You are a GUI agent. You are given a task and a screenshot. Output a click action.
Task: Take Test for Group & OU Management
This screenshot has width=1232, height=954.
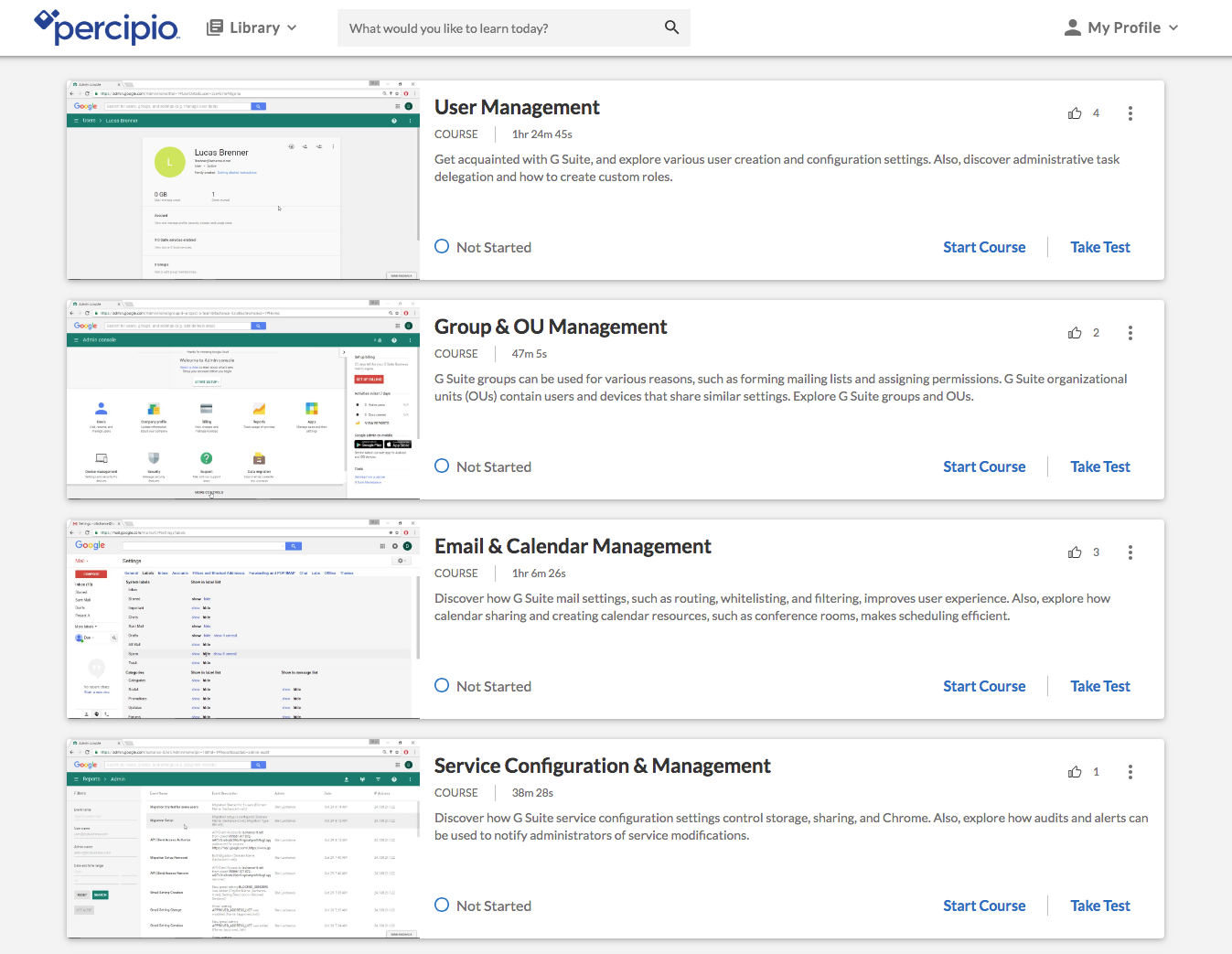[x=1100, y=466]
